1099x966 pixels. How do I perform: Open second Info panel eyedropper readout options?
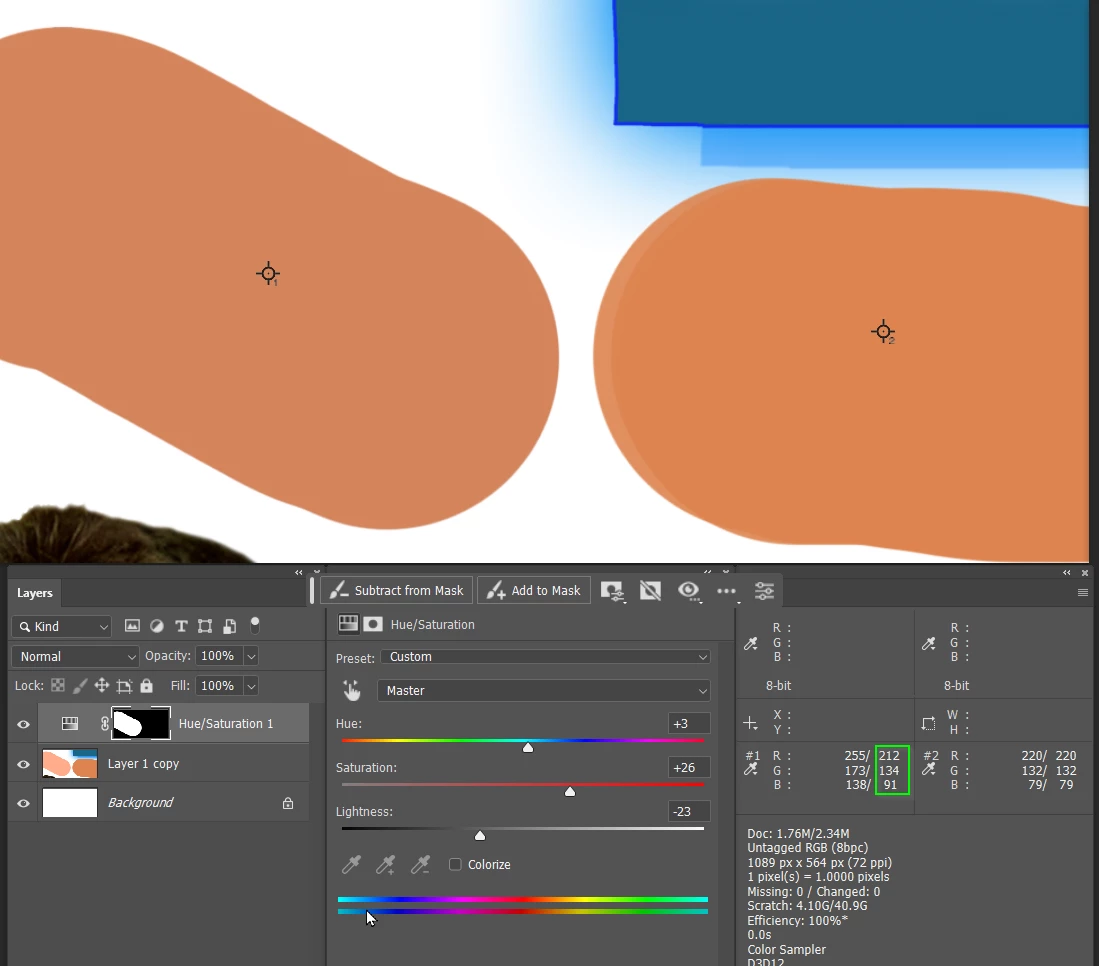(929, 643)
